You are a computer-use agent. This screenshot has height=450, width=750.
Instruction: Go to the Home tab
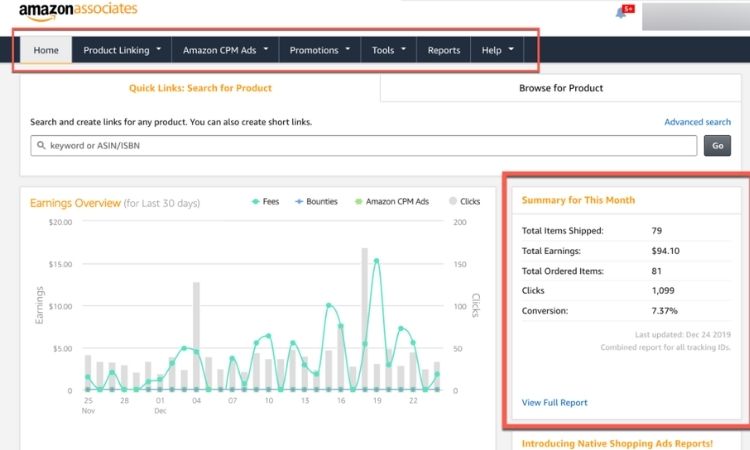coord(46,50)
